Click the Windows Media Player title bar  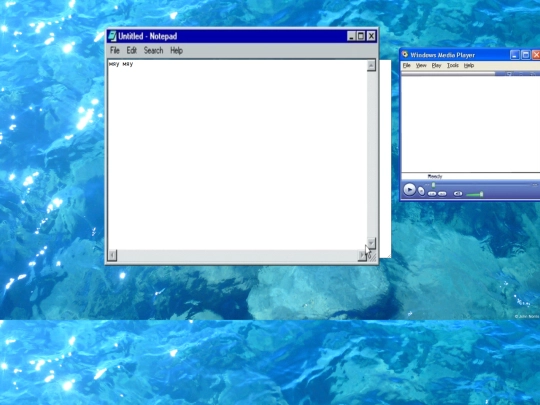point(470,55)
